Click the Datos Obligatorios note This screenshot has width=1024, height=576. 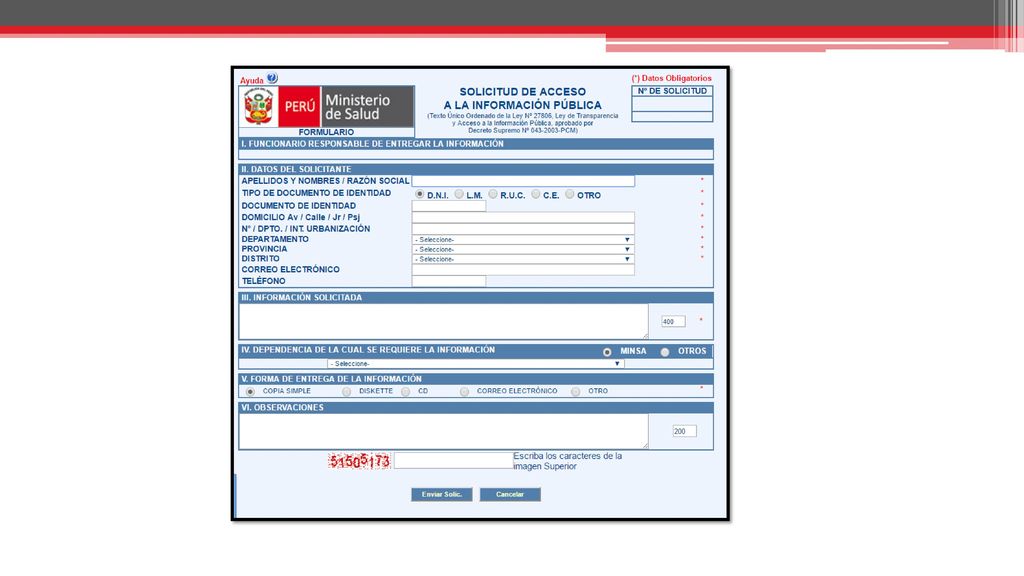click(671, 78)
